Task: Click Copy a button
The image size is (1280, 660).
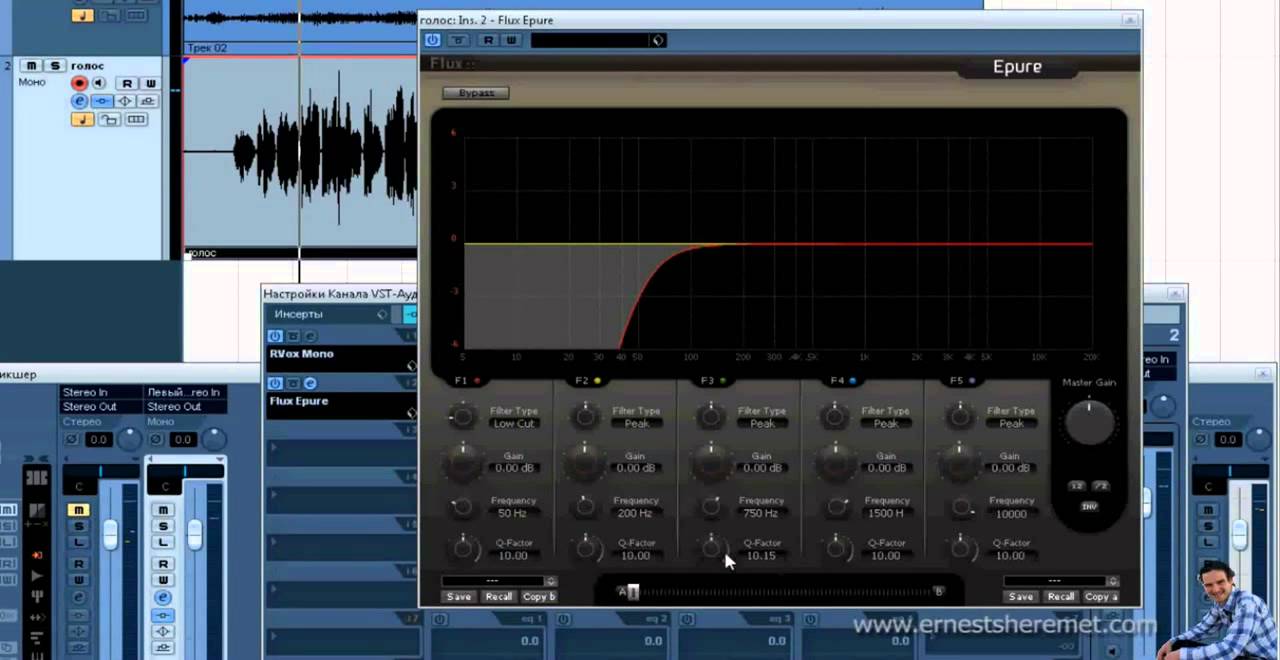Action: point(1100,597)
